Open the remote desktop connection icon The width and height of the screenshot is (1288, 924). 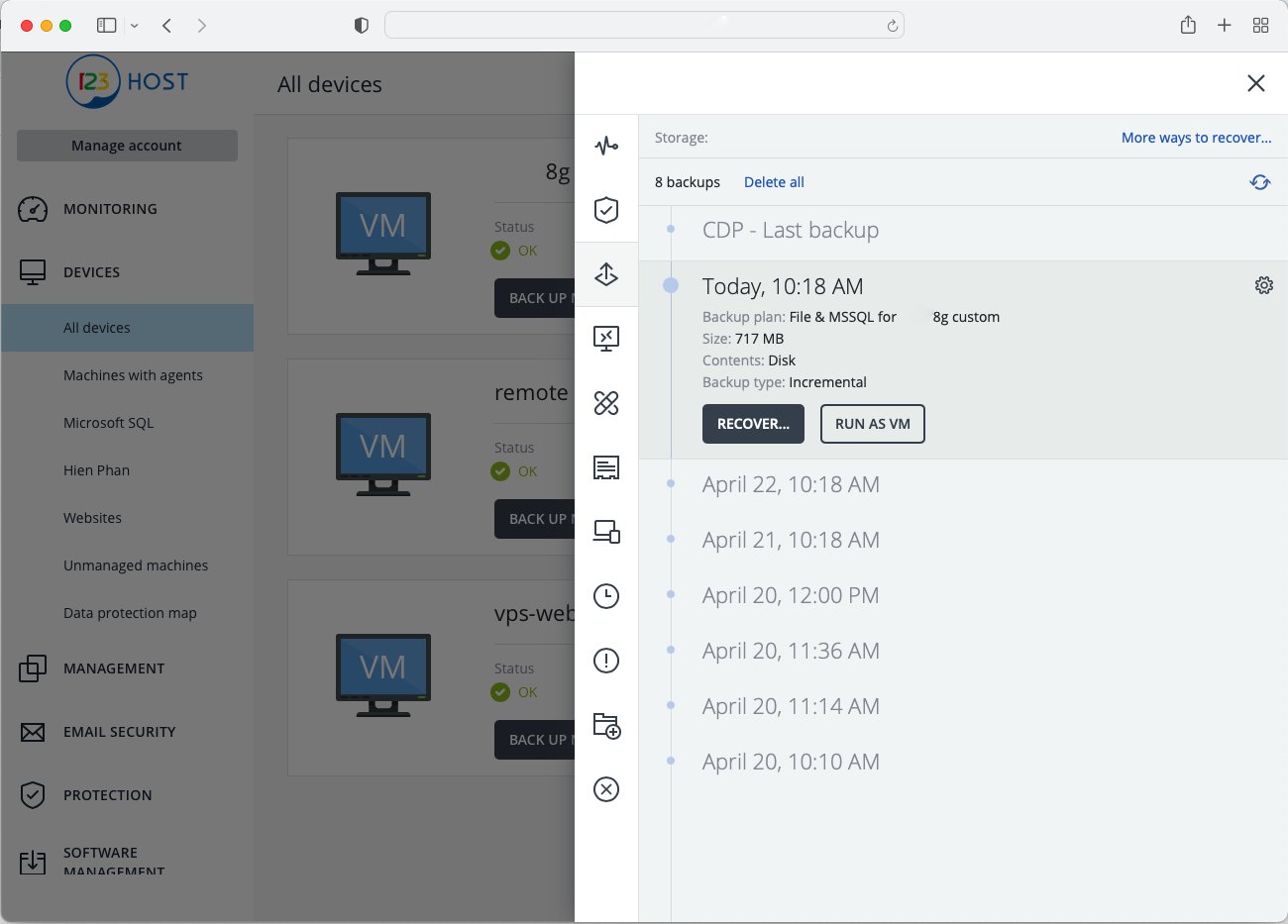tap(606, 339)
